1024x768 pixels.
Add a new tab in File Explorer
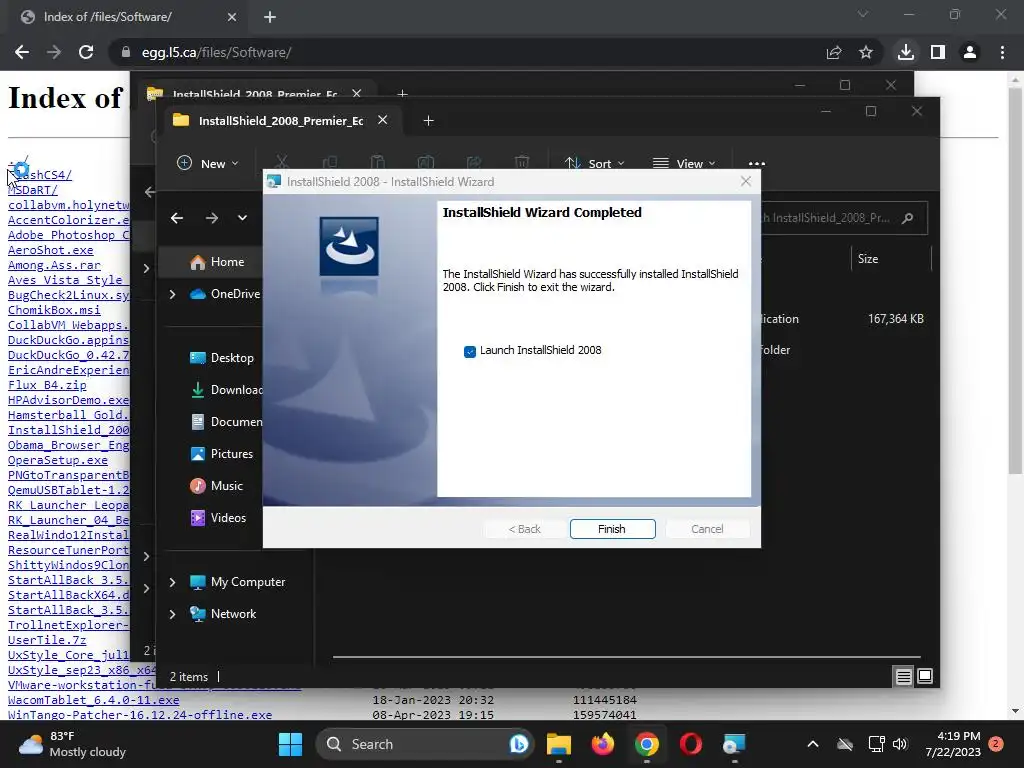click(x=428, y=121)
